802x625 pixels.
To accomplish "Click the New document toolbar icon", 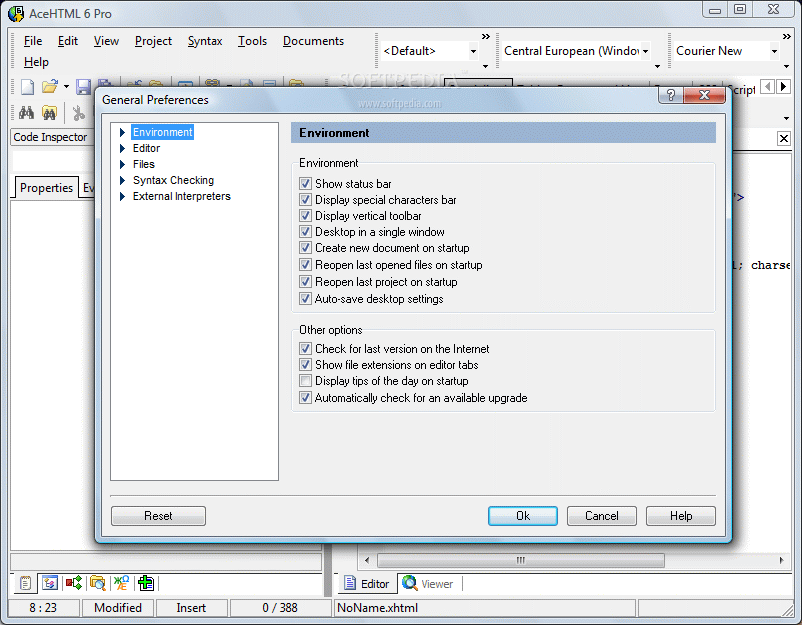I will [x=27, y=87].
